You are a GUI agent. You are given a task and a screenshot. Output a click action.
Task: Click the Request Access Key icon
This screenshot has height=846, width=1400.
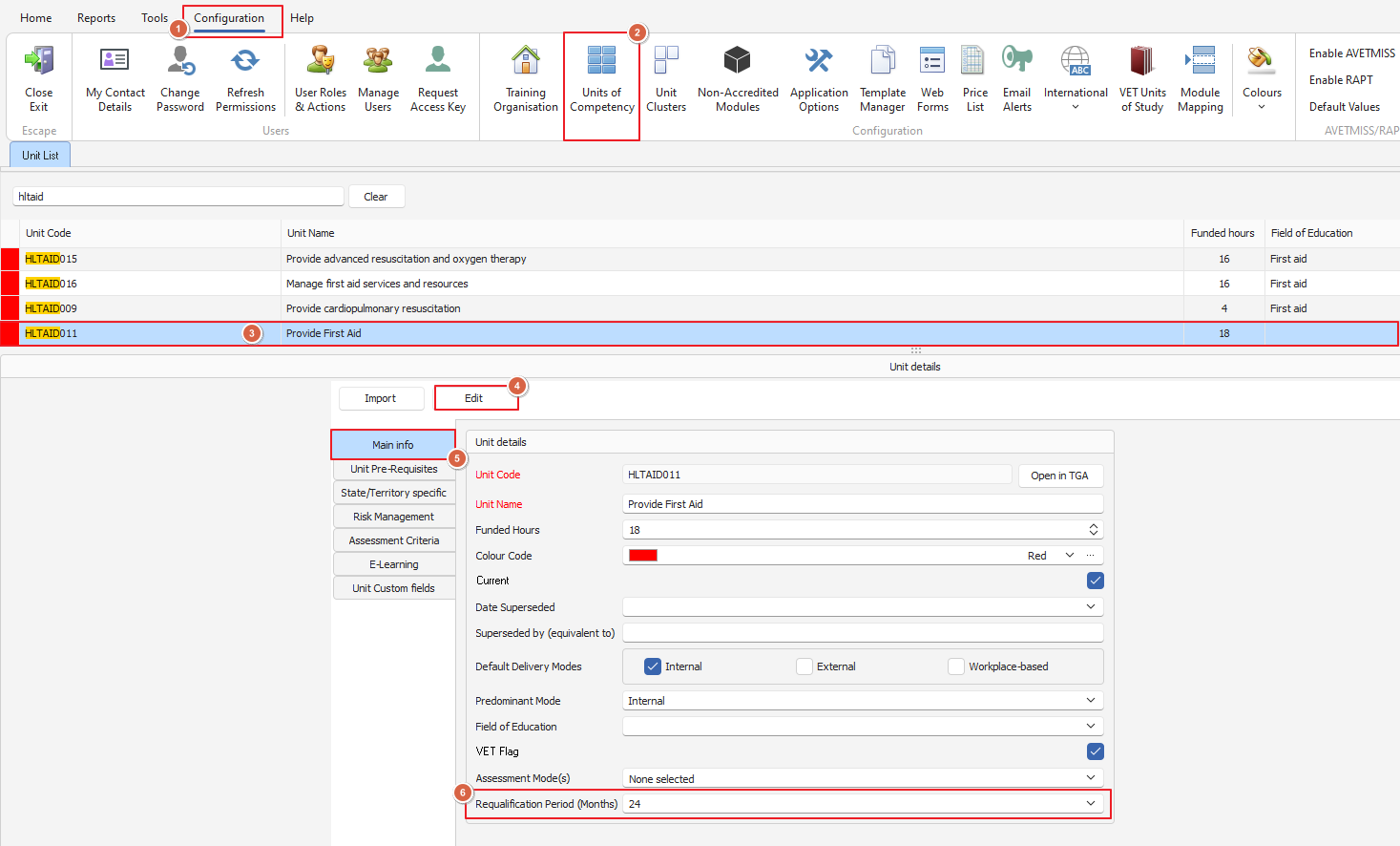click(438, 78)
